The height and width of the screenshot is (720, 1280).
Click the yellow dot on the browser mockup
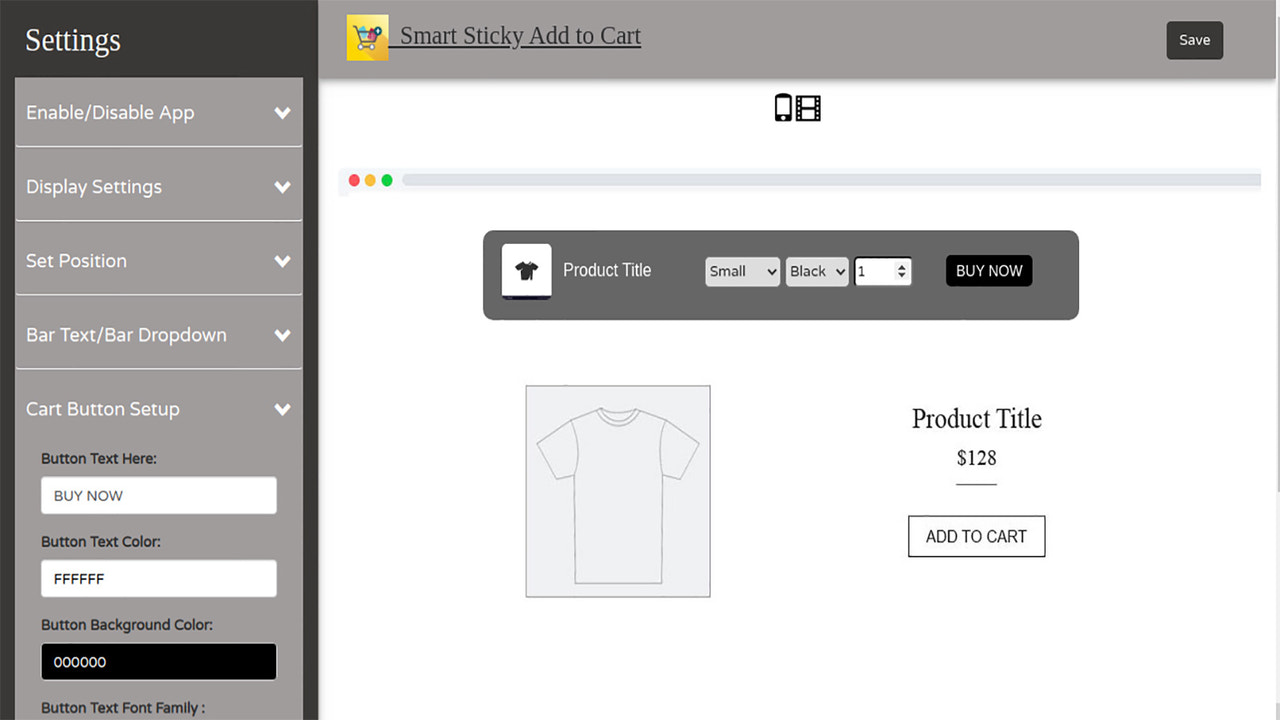370,180
